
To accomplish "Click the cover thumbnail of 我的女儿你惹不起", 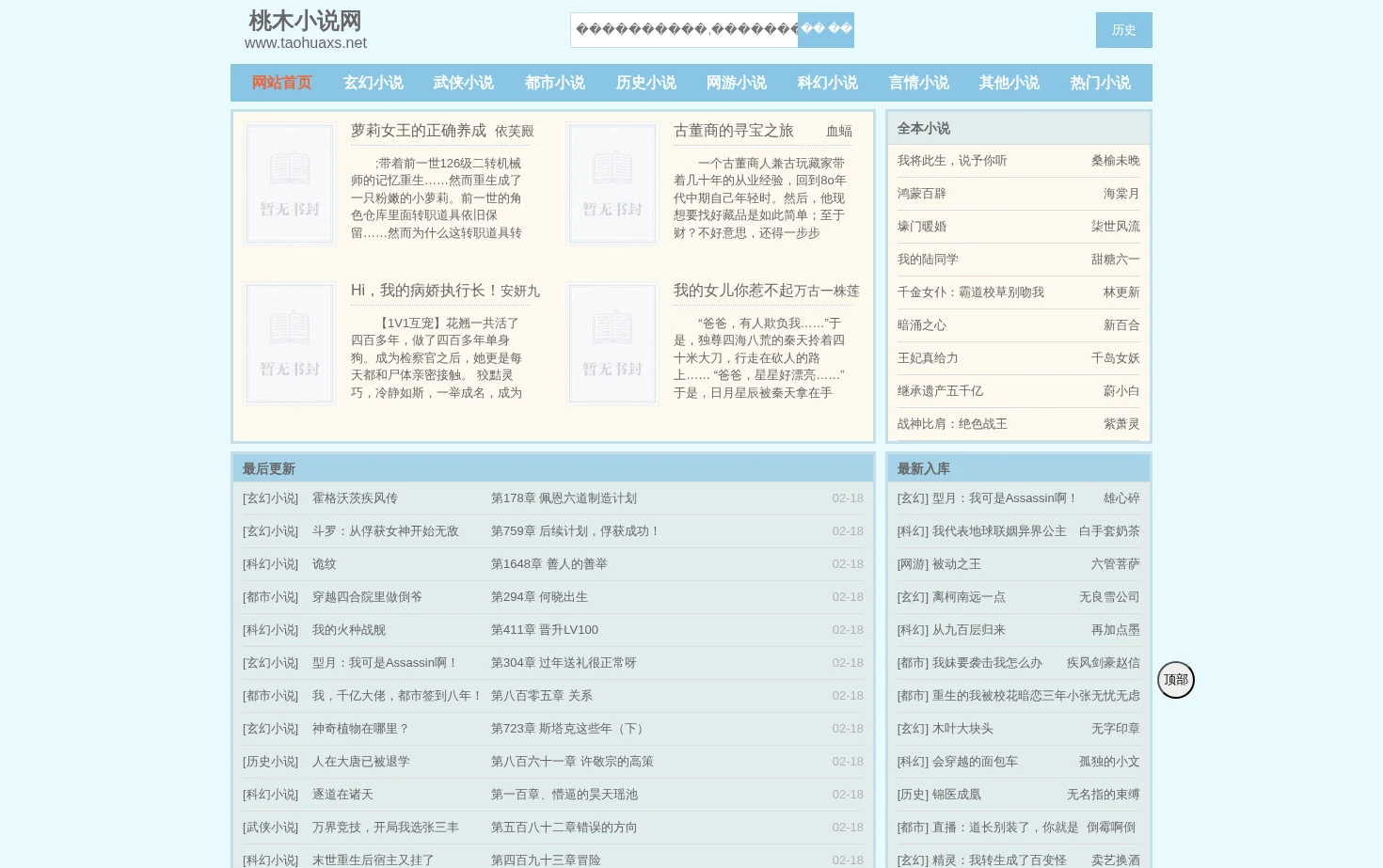I will pyautogui.click(x=612, y=344).
